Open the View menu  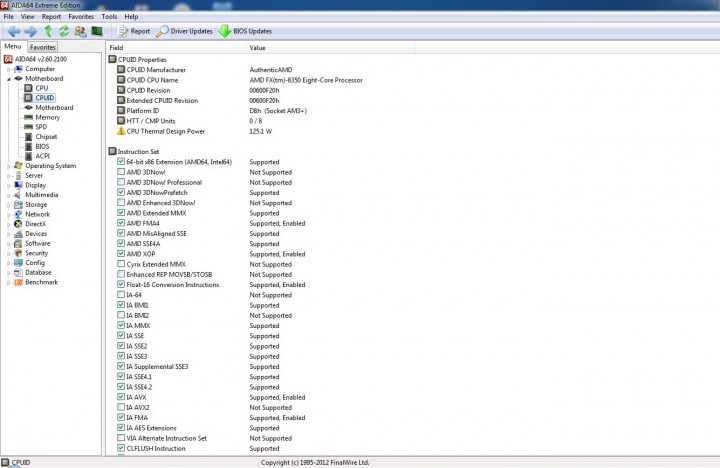tap(28, 17)
